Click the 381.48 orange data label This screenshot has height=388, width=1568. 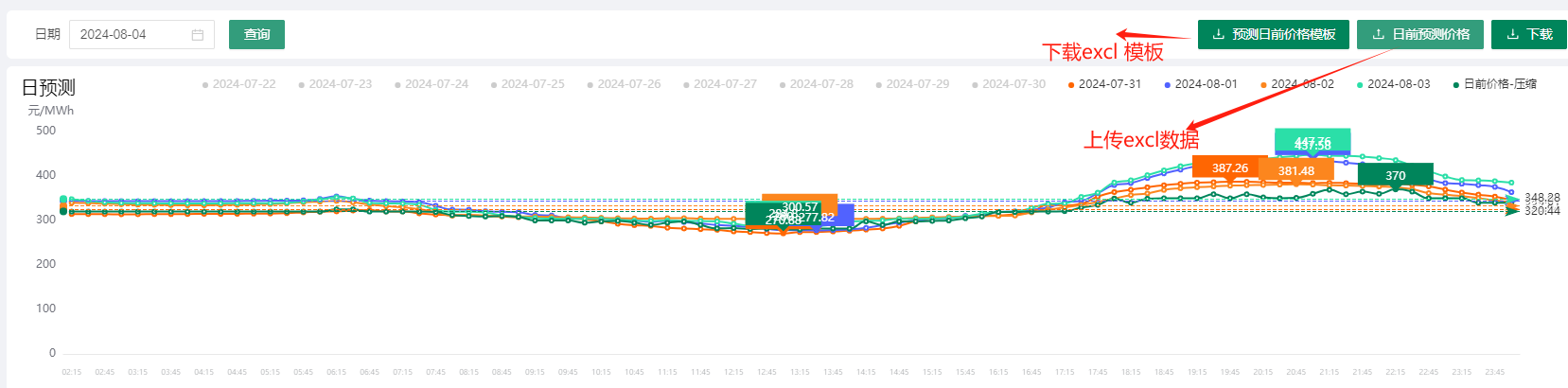point(1295,171)
